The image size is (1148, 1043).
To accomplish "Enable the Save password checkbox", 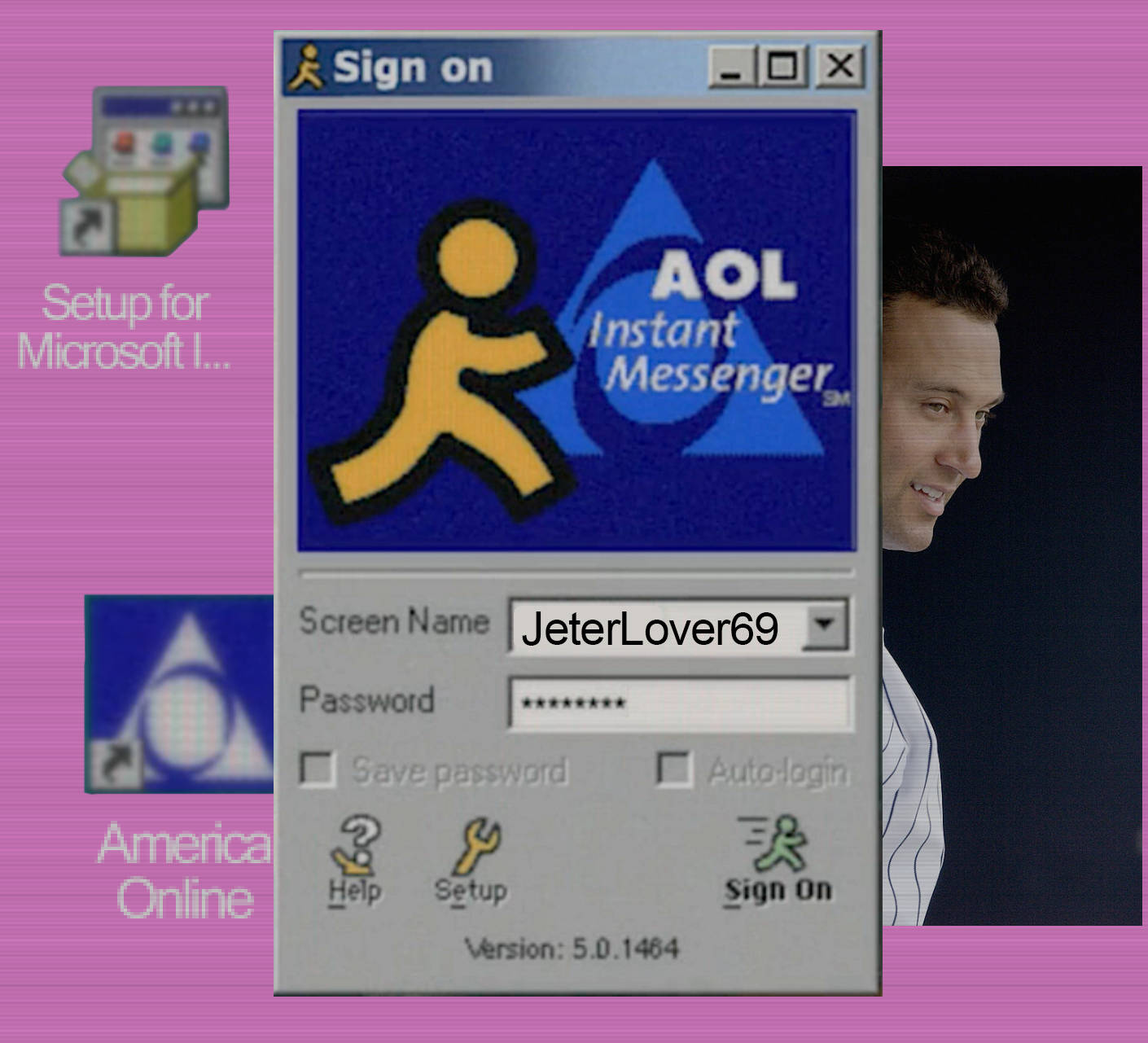I will tap(317, 769).
